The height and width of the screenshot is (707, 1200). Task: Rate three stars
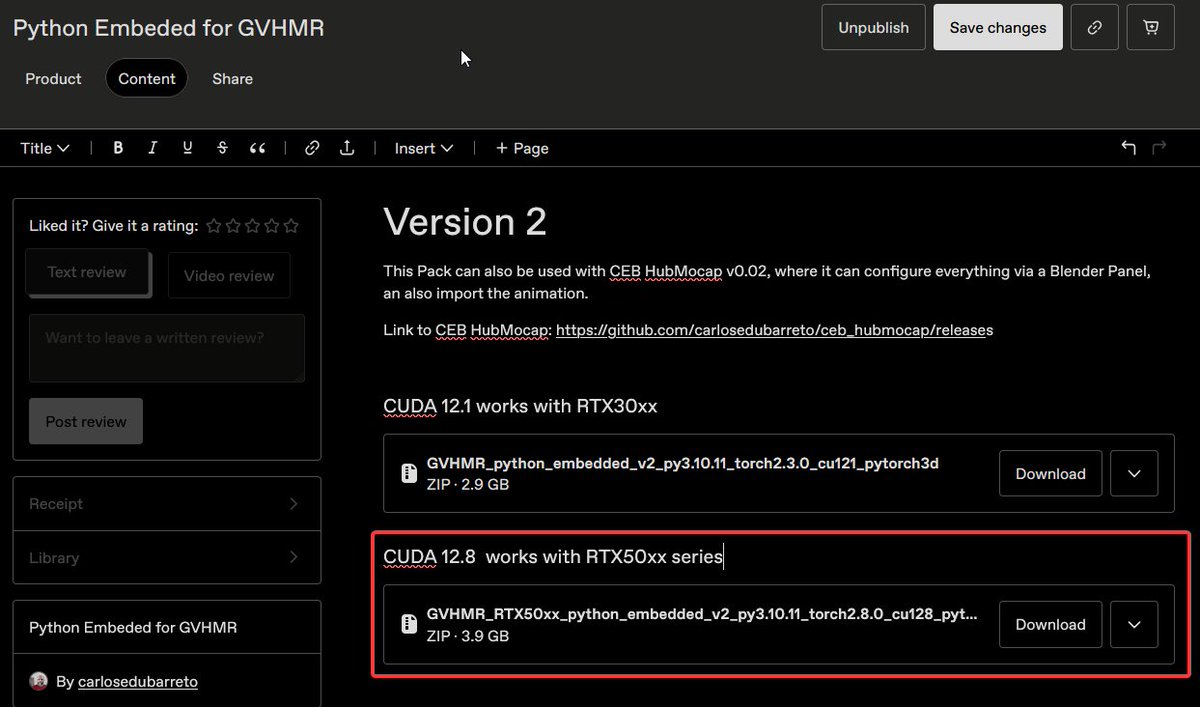(x=252, y=226)
